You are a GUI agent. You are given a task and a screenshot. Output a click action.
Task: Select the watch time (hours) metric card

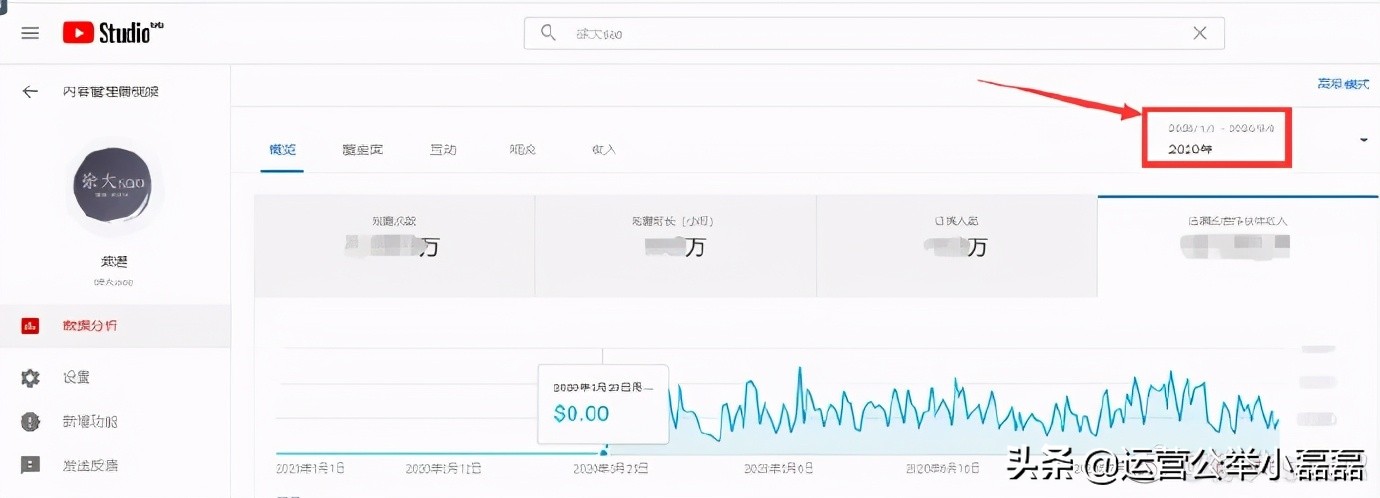coord(675,246)
